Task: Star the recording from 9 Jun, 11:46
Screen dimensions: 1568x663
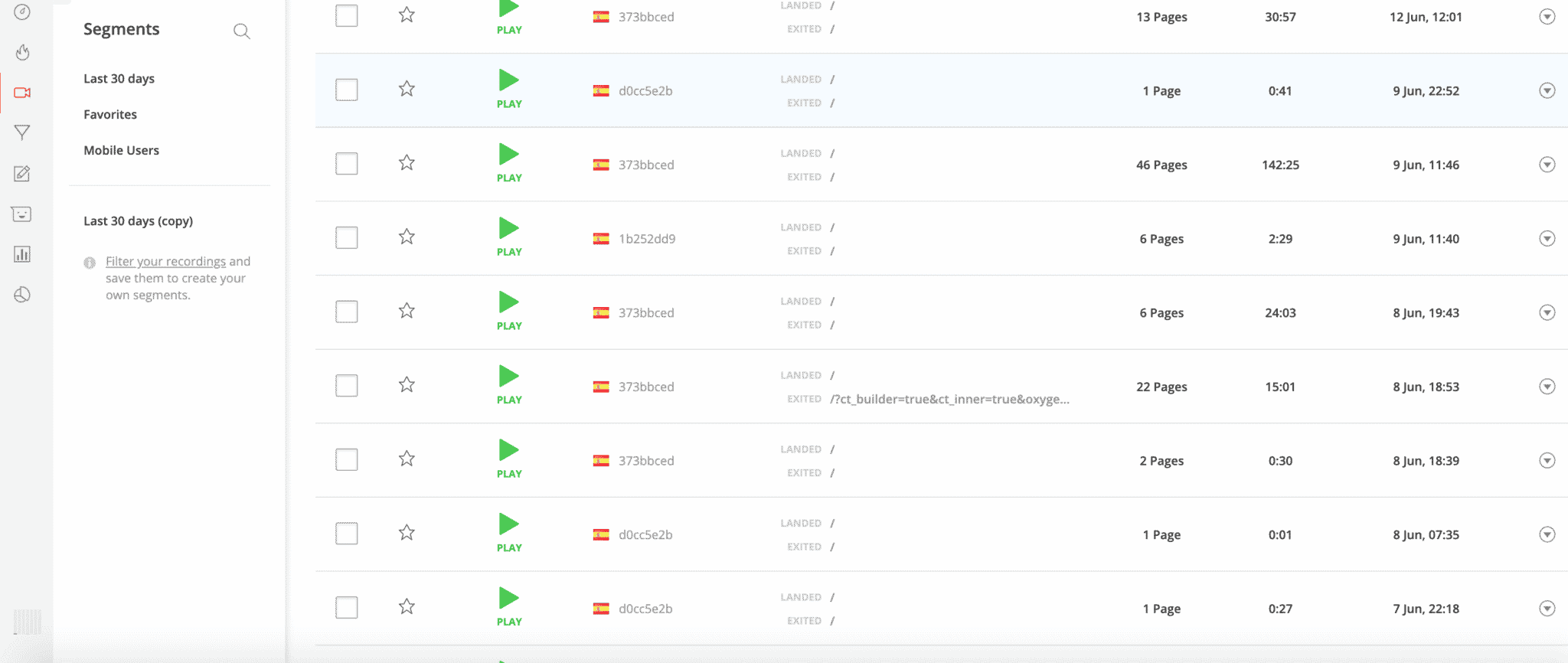Action: [x=407, y=163]
